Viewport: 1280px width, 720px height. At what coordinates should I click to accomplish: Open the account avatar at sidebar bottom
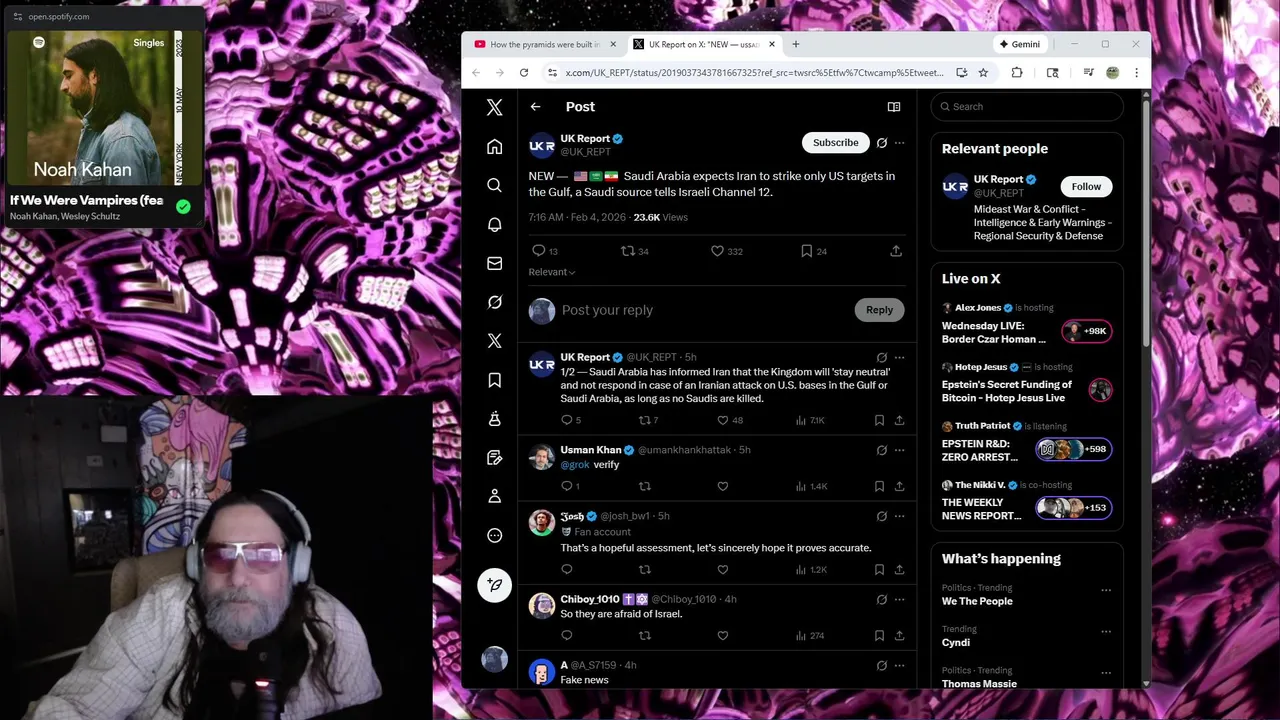pyautogui.click(x=494, y=659)
